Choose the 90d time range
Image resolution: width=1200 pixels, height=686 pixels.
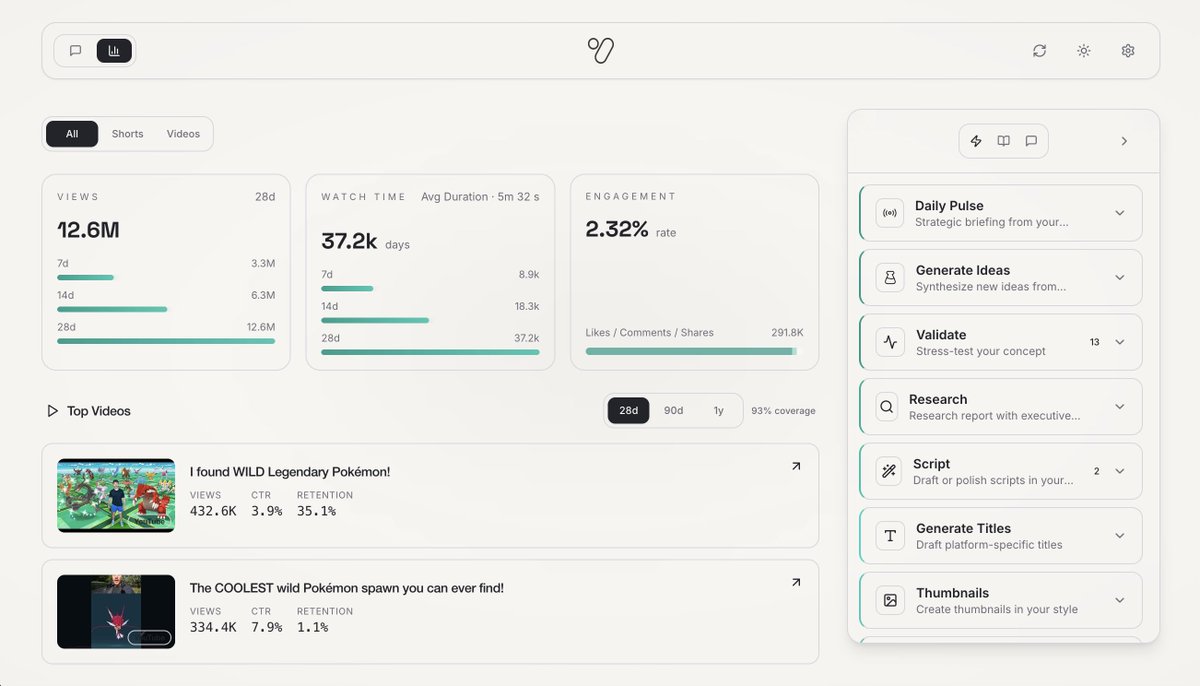coord(674,411)
